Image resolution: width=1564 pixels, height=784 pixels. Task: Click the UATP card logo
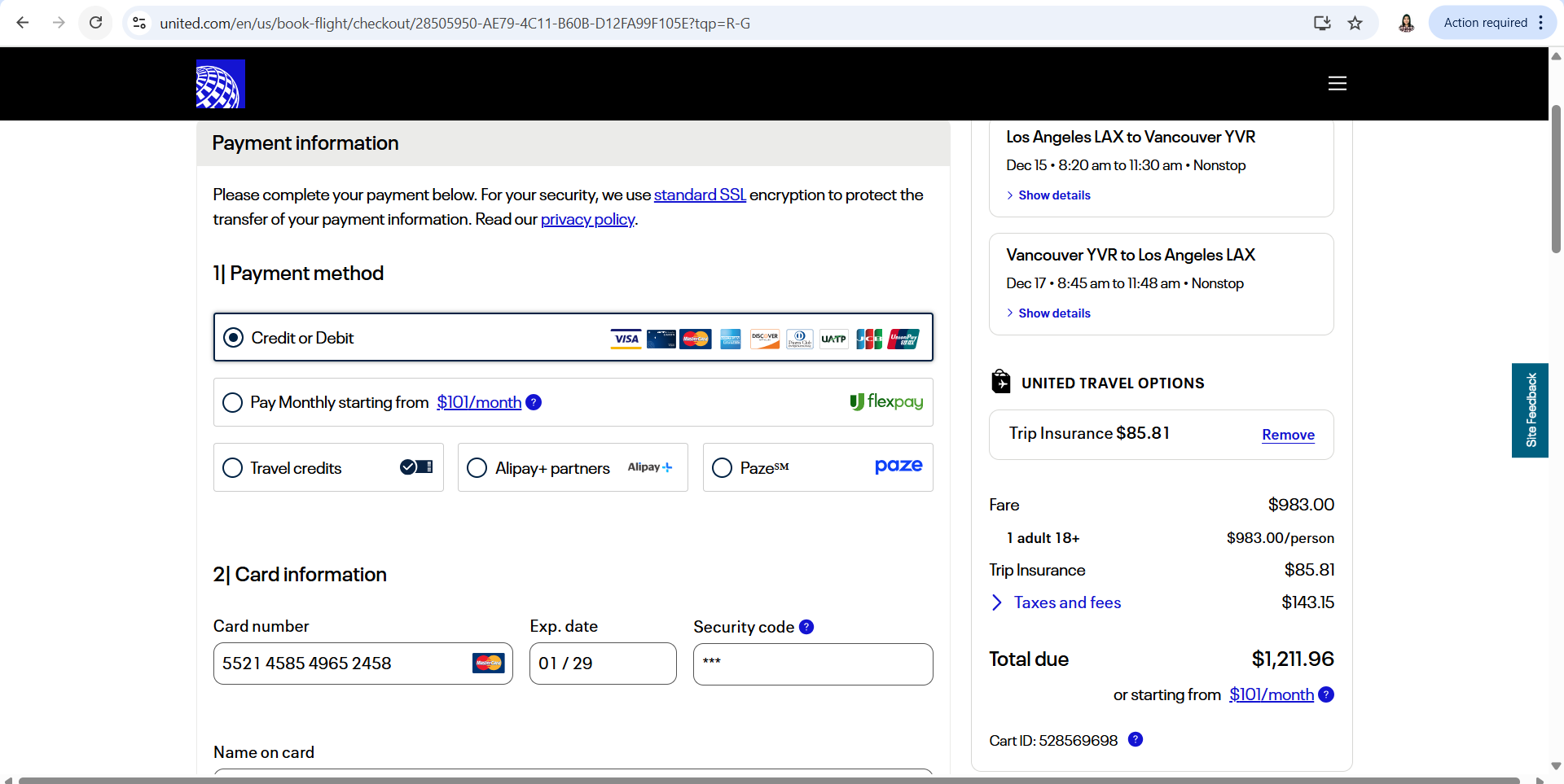[834, 339]
